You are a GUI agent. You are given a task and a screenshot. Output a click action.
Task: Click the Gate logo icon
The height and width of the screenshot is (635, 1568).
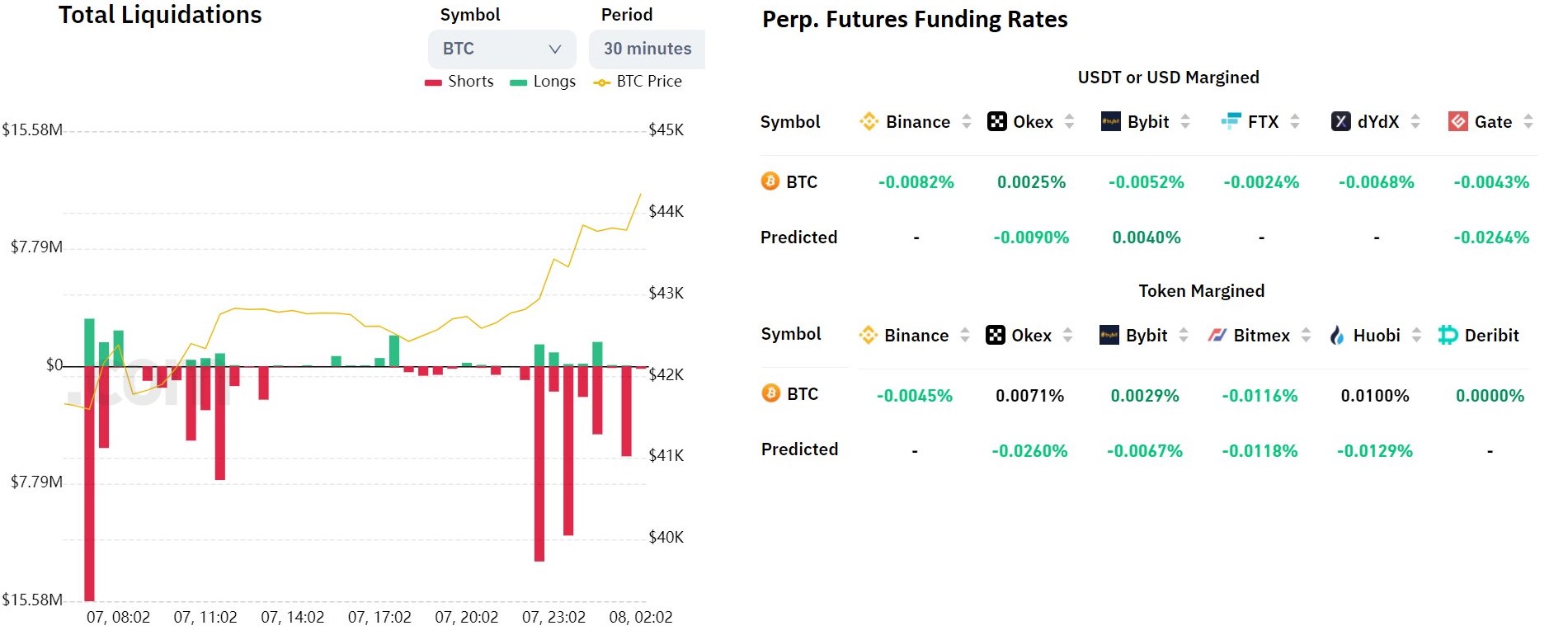pyautogui.click(x=1457, y=122)
